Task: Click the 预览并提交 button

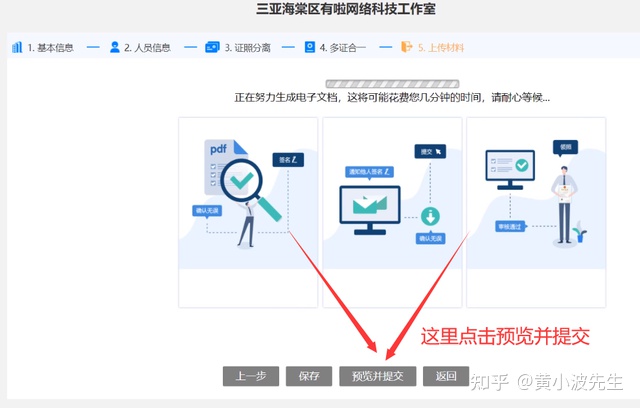Action: [x=378, y=376]
